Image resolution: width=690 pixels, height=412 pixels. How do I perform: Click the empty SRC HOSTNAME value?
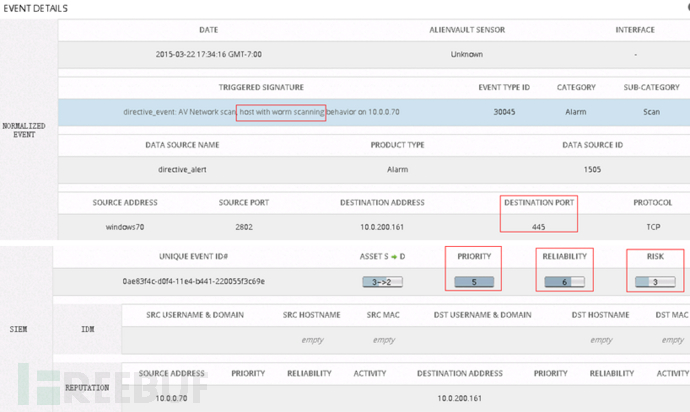coord(312,340)
